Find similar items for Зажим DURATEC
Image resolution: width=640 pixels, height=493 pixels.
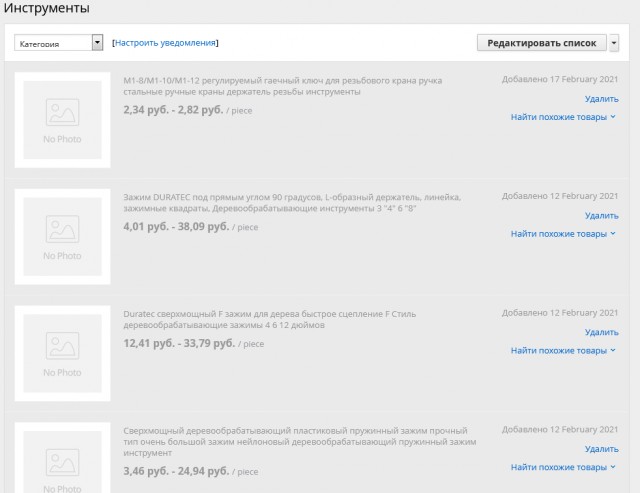point(563,234)
